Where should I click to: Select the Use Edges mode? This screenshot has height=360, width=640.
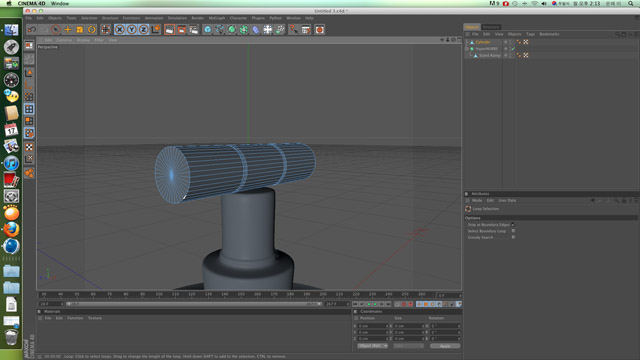(29, 109)
